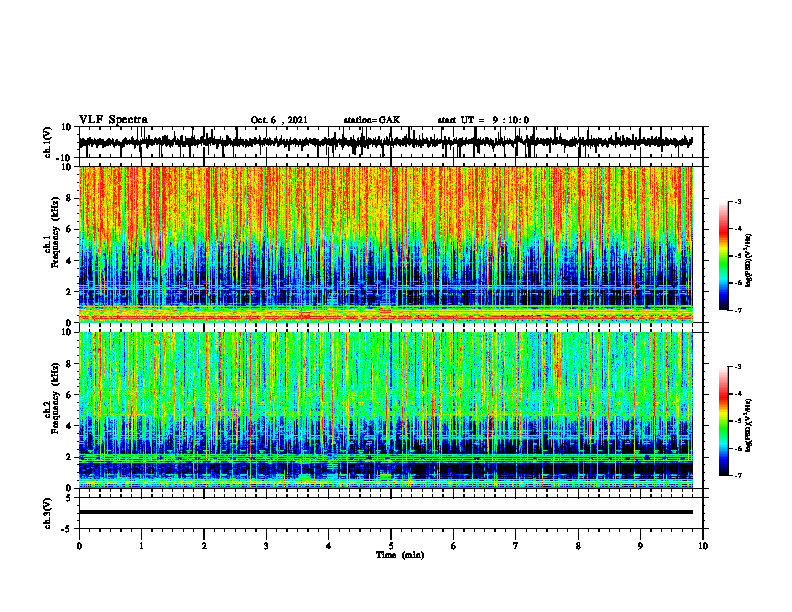Click the ch.1 spectrogram color scale bar

pyautogui.click(x=723, y=255)
